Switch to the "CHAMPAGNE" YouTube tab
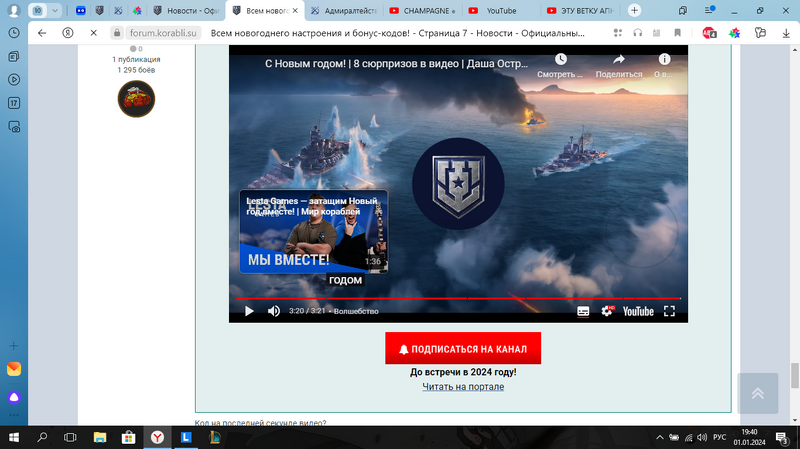 (x=422, y=11)
